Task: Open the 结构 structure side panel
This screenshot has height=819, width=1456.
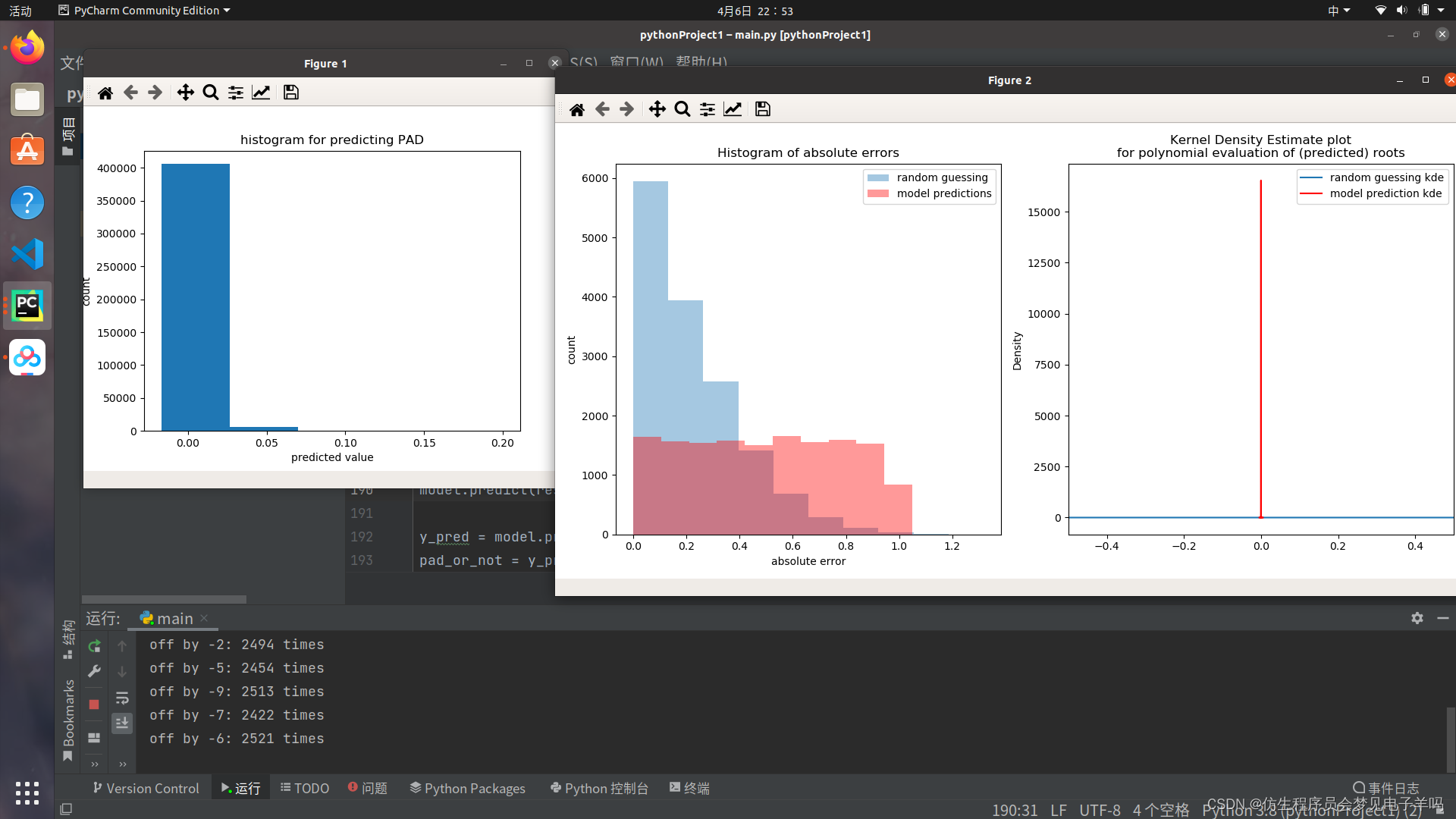Action: [x=68, y=639]
